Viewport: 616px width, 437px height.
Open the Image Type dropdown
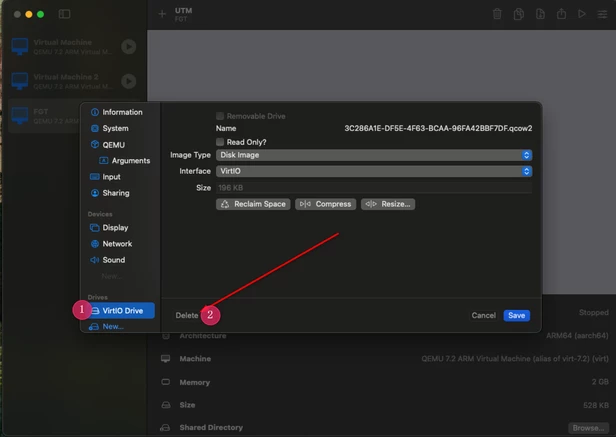tap(374, 155)
